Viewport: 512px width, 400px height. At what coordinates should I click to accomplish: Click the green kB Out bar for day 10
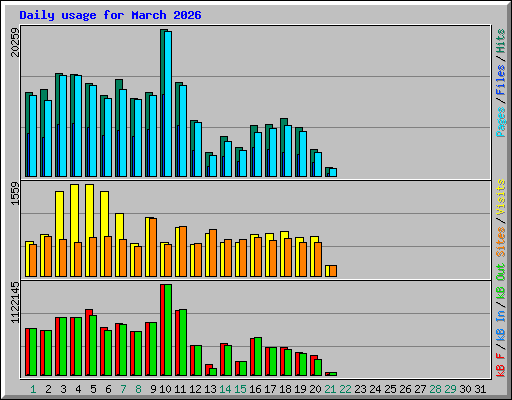pos(168,330)
